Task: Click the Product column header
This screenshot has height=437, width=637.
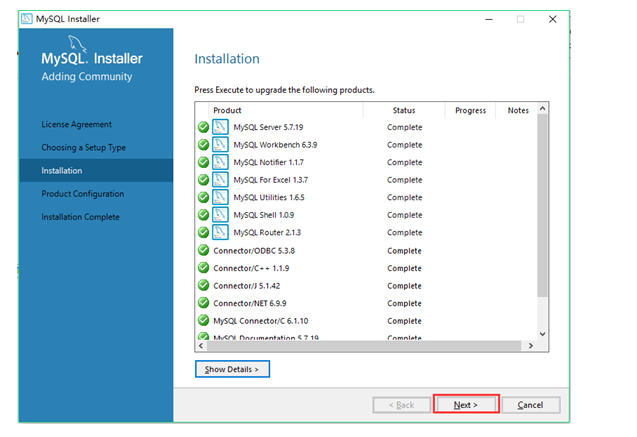Action: (227, 110)
